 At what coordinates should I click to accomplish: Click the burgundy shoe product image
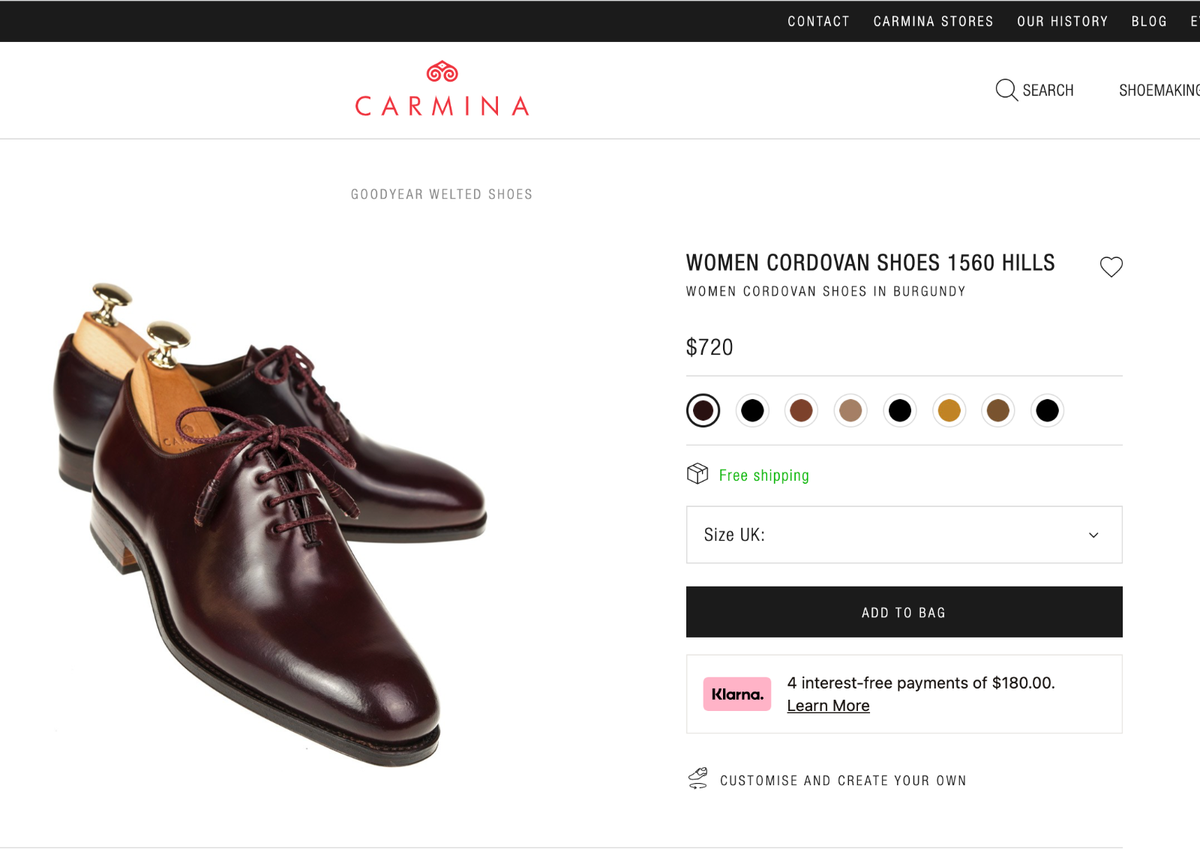[270, 520]
